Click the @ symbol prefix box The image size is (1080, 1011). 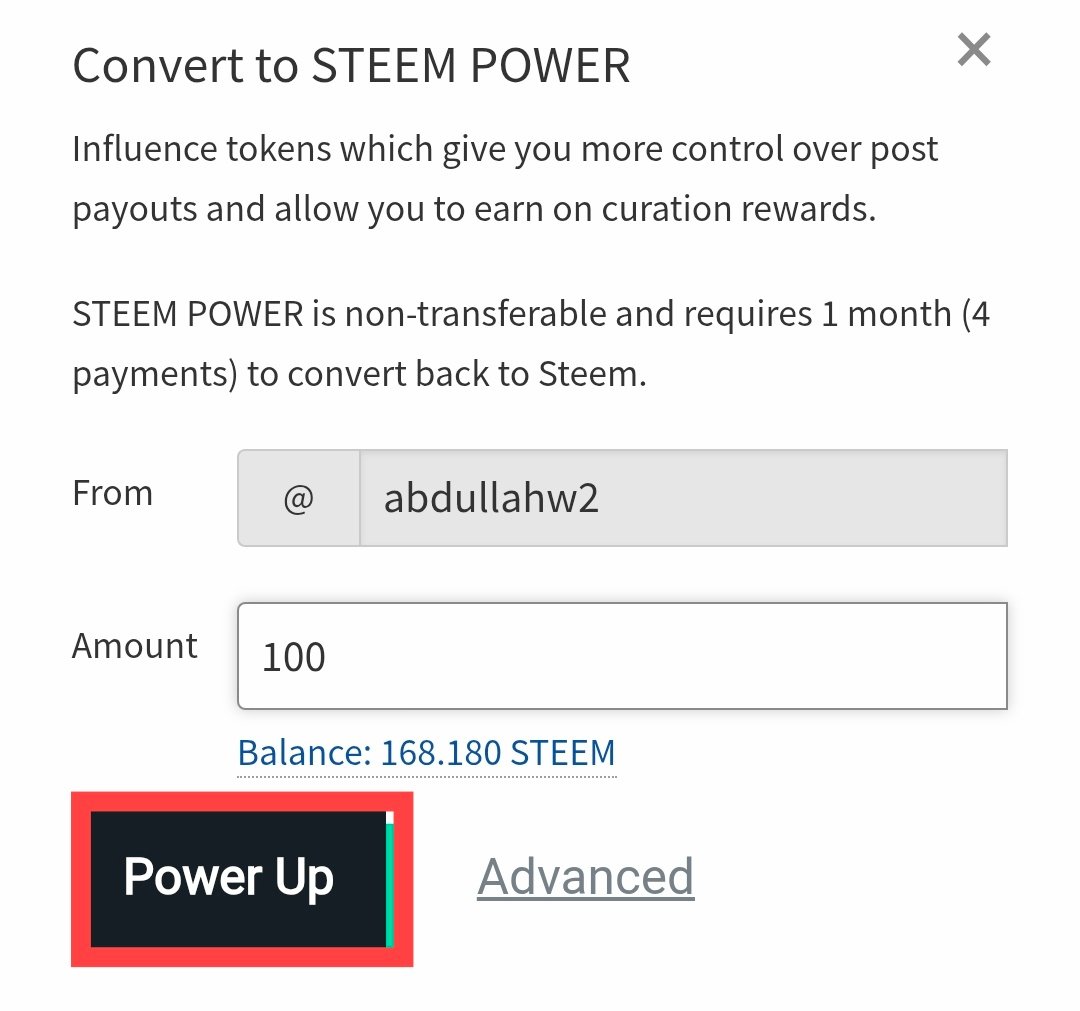point(299,498)
